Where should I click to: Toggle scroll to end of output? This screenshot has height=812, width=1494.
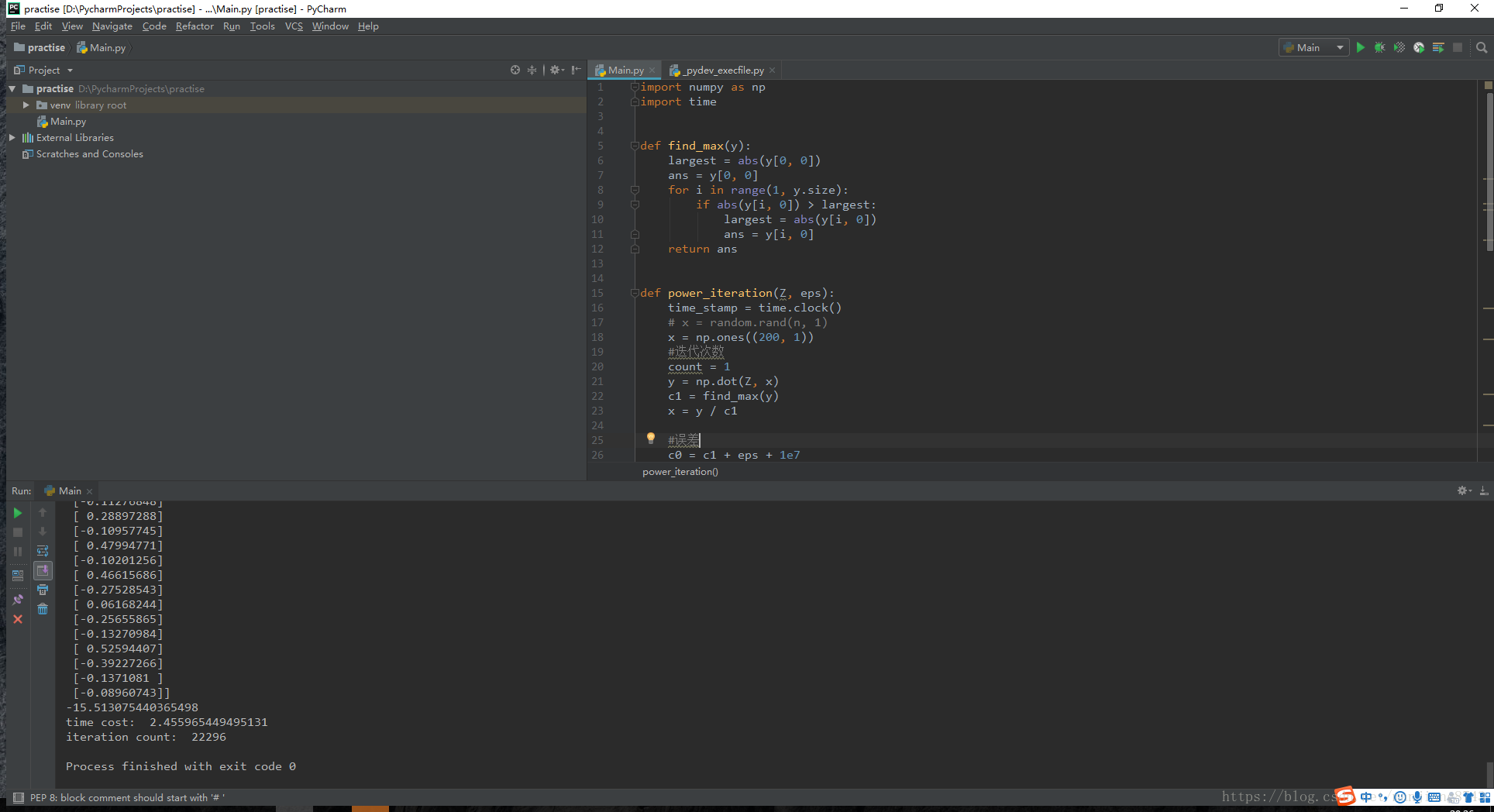[43, 570]
